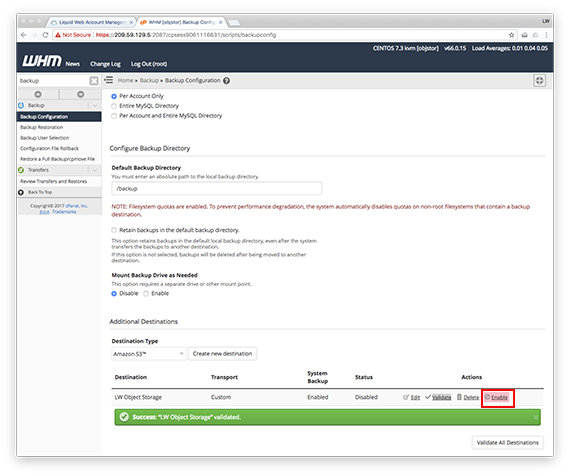
Task: Open Restore a Full Backup/cpmove File
Action: click(x=57, y=159)
